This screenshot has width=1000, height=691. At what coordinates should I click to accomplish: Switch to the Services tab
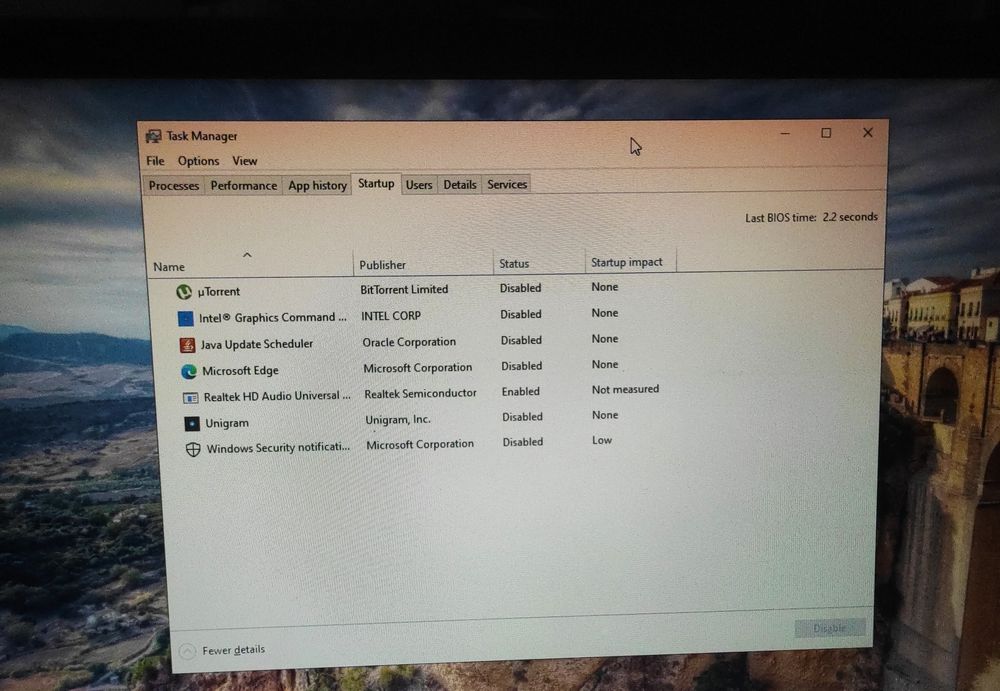[x=507, y=184]
